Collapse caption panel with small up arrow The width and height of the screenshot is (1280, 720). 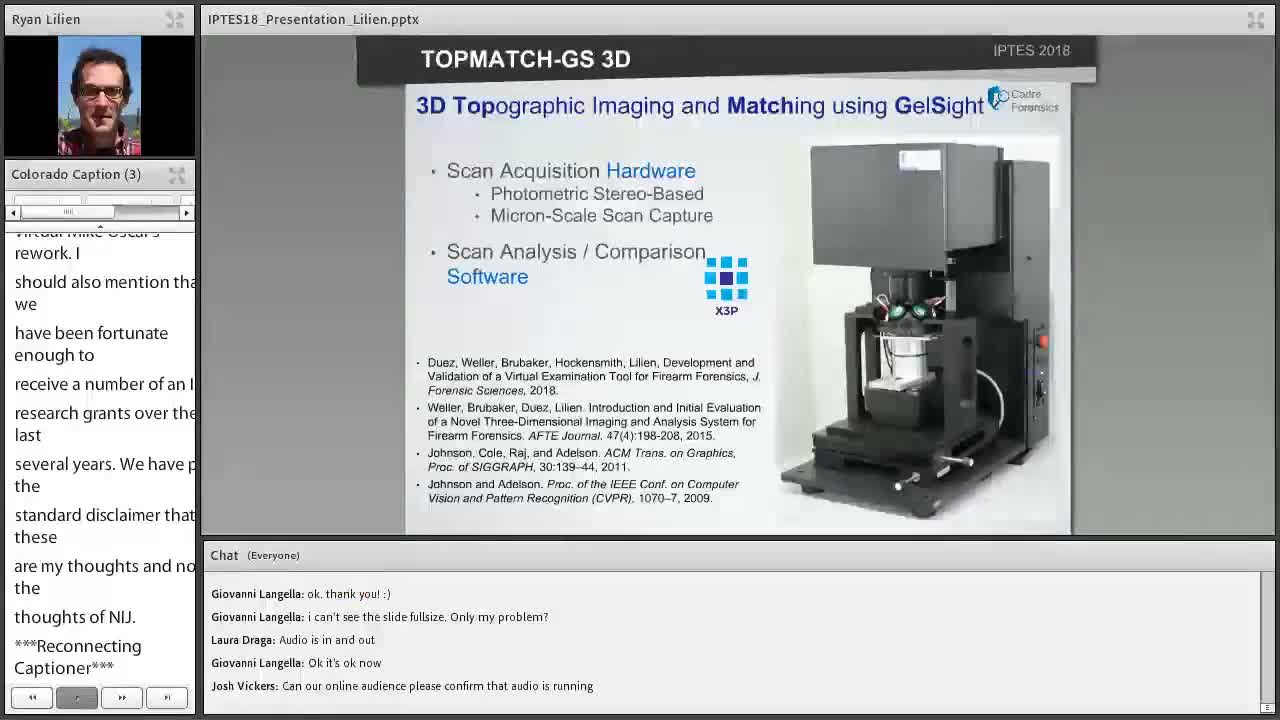99,225
